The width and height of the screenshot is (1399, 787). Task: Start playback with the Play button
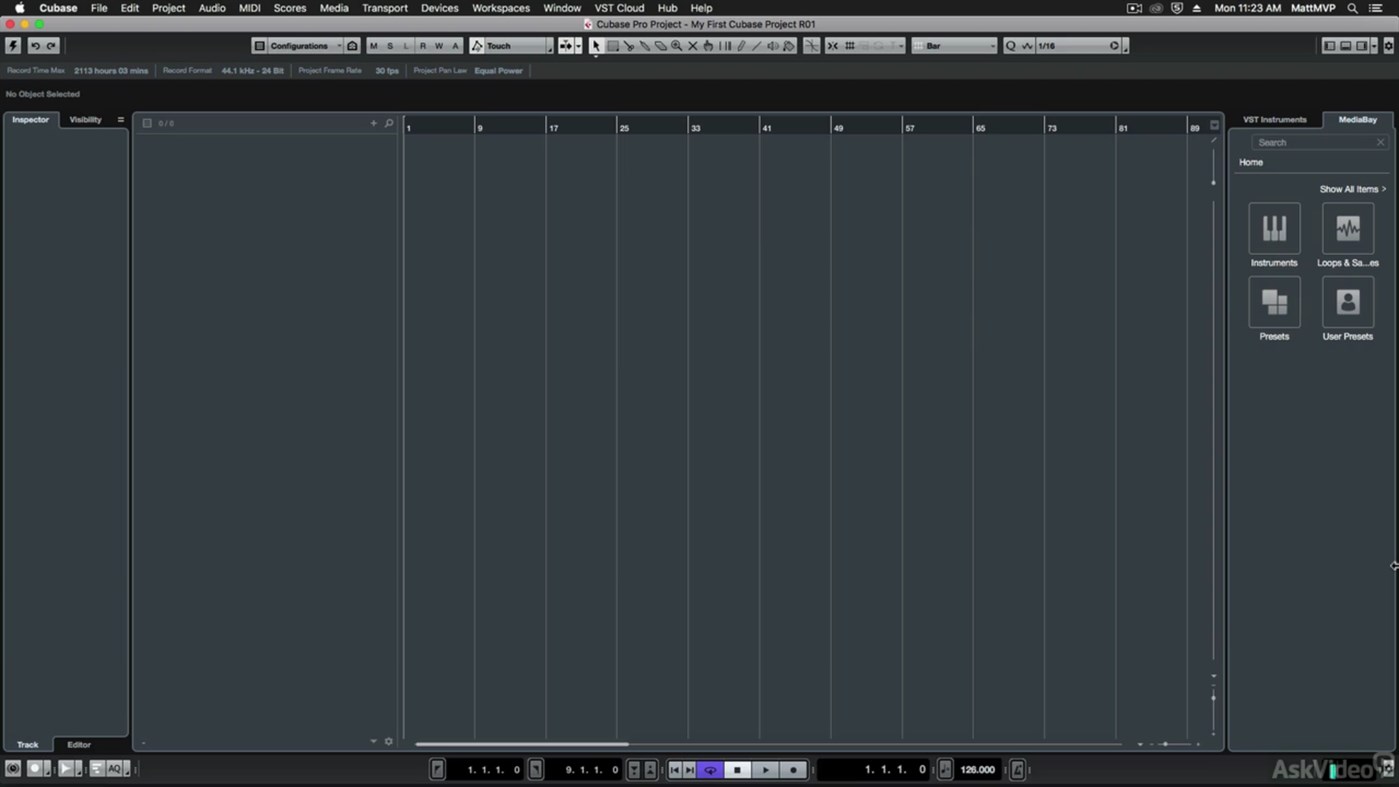tap(765, 770)
